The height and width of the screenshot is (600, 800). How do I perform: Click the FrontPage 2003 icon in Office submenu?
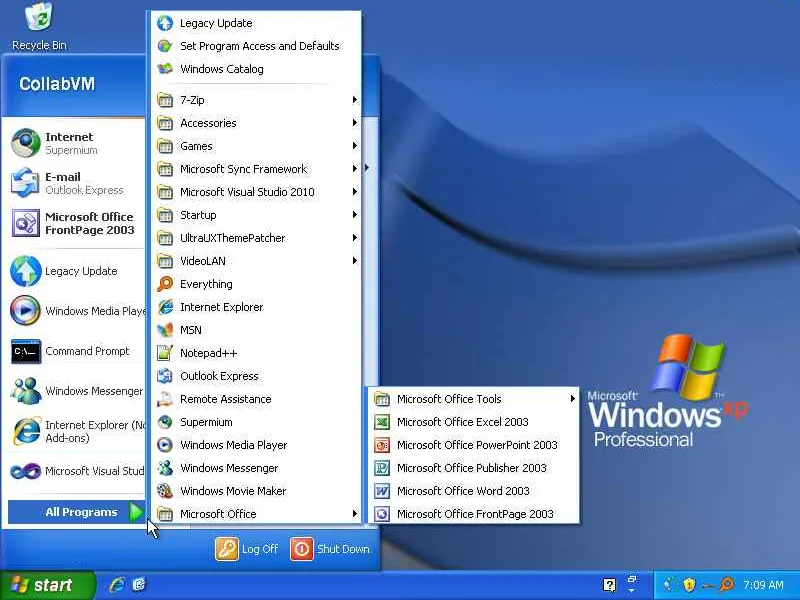click(x=382, y=514)
